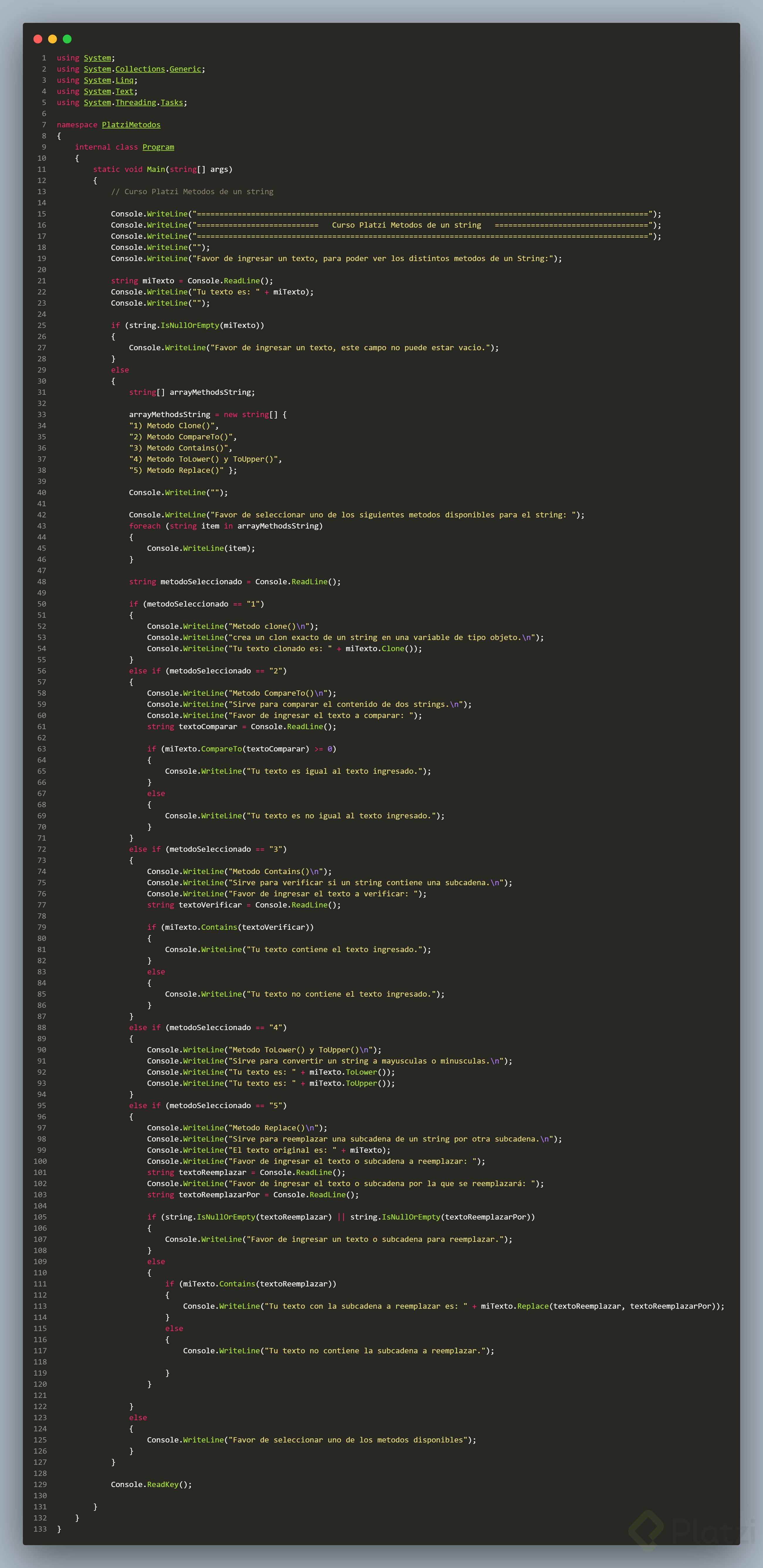This screenshot has height=1568, width=763.
Task: Click 'static void Main(string[] args)'
Action: (163, 169)
